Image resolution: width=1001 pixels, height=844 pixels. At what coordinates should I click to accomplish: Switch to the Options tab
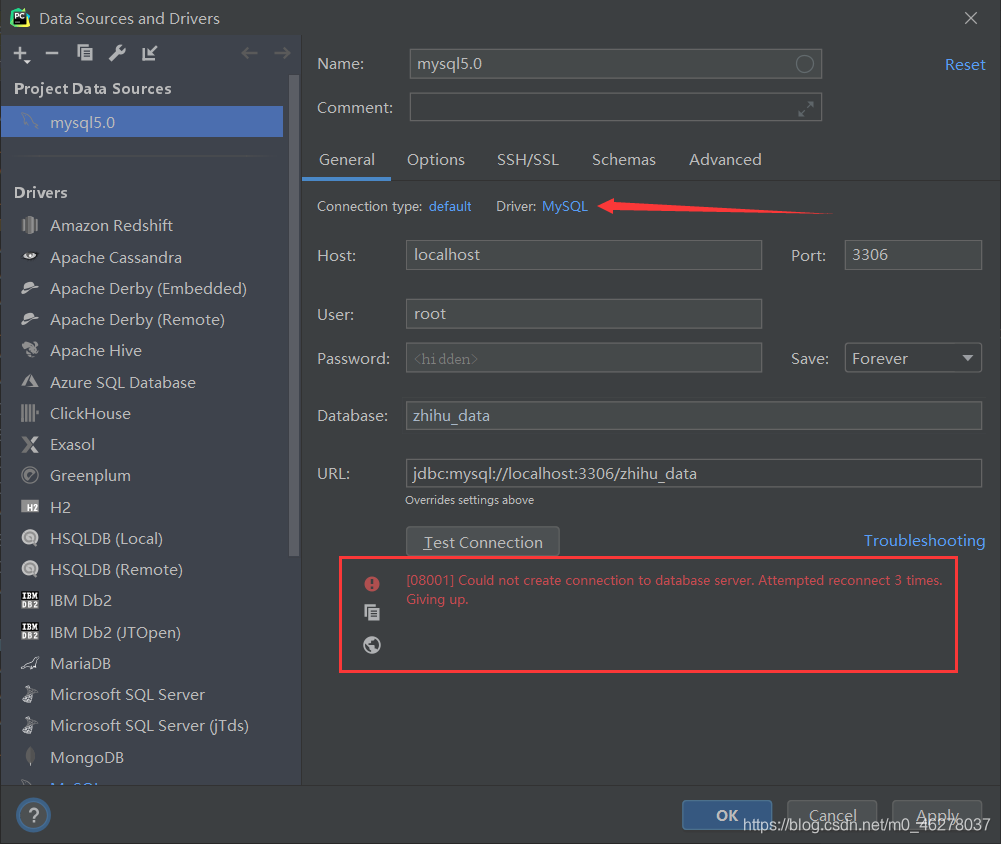click(436, 160)
